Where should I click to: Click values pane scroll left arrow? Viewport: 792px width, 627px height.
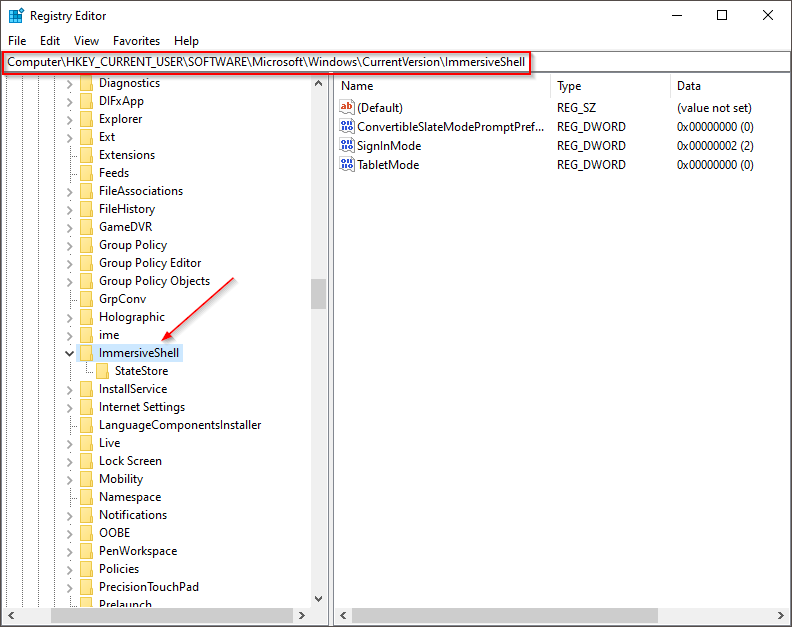[x=343, y=615]
